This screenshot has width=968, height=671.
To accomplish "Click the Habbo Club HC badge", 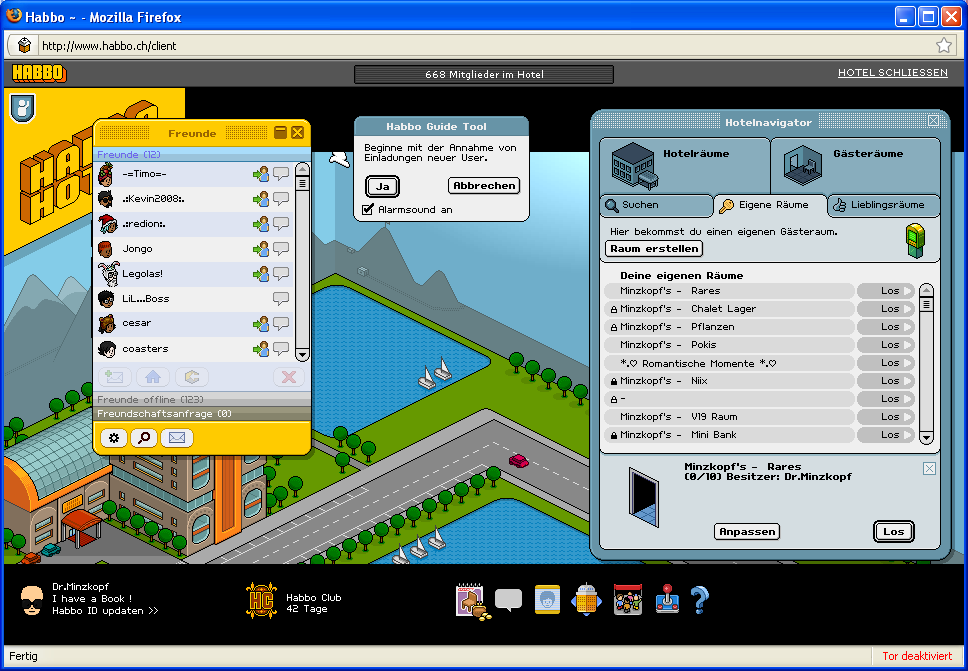I will [262, 601].
